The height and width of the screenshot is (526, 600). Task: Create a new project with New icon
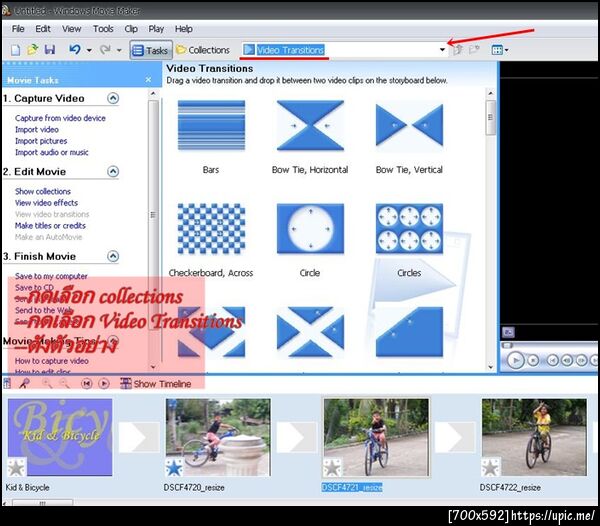pos(15,50)
